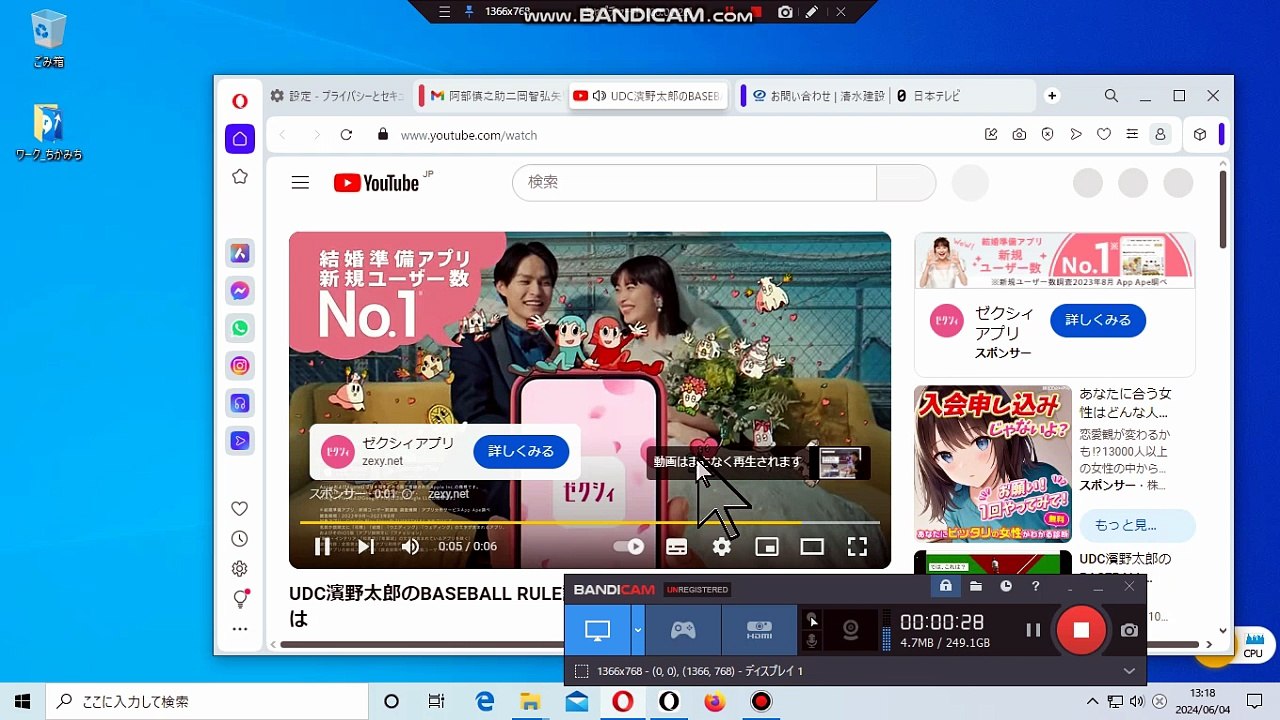
Task: Open settings gear in Opera sidebar
Action: click(240, 569)
